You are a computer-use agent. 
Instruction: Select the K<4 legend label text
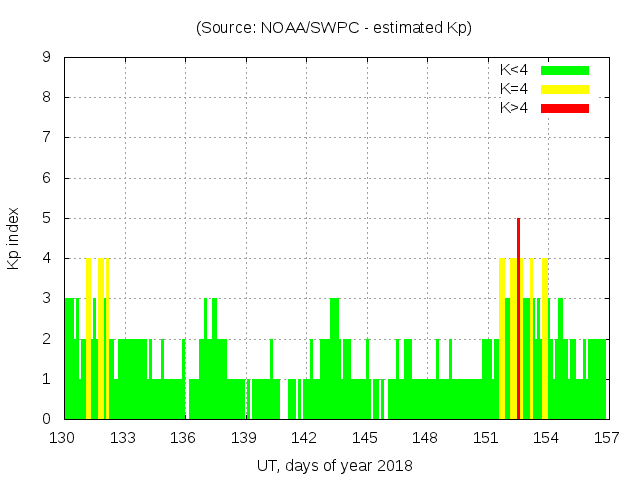pyautogui.click(x=515, y=70)
